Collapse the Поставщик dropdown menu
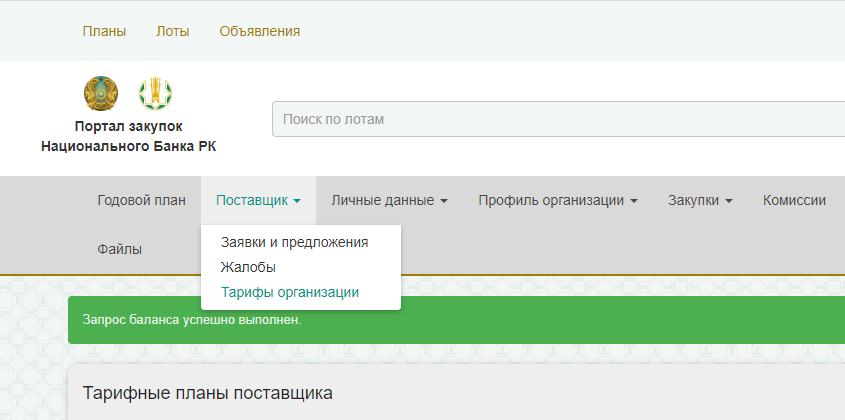 point(258,200)
